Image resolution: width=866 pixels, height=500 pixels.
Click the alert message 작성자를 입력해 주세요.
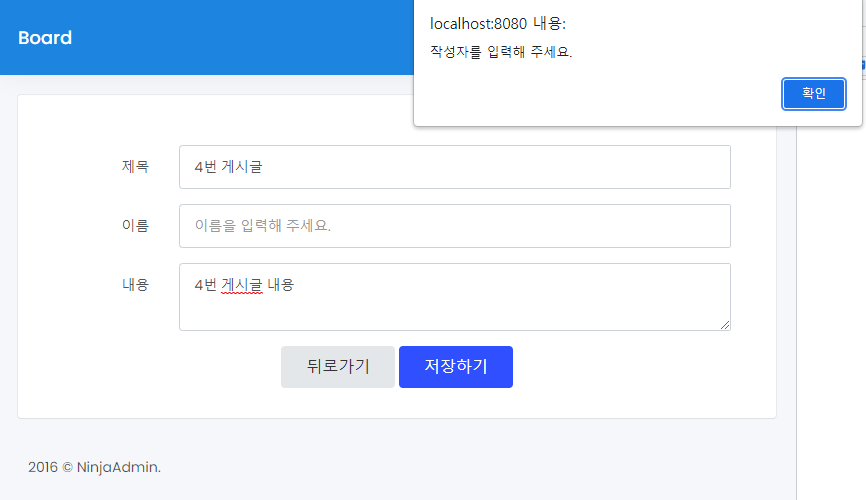(x=501, y=52)
